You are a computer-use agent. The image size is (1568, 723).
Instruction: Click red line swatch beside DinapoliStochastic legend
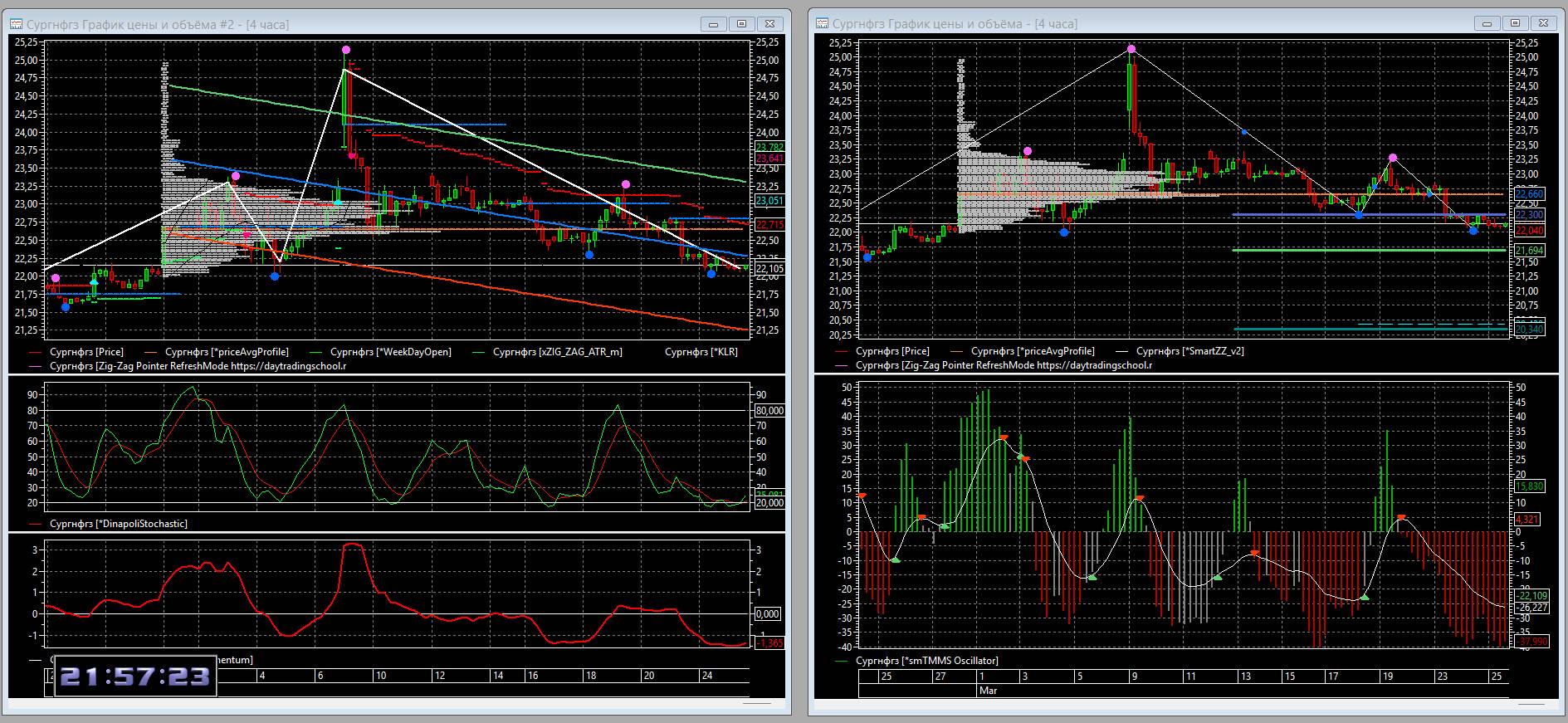point(36,524)
